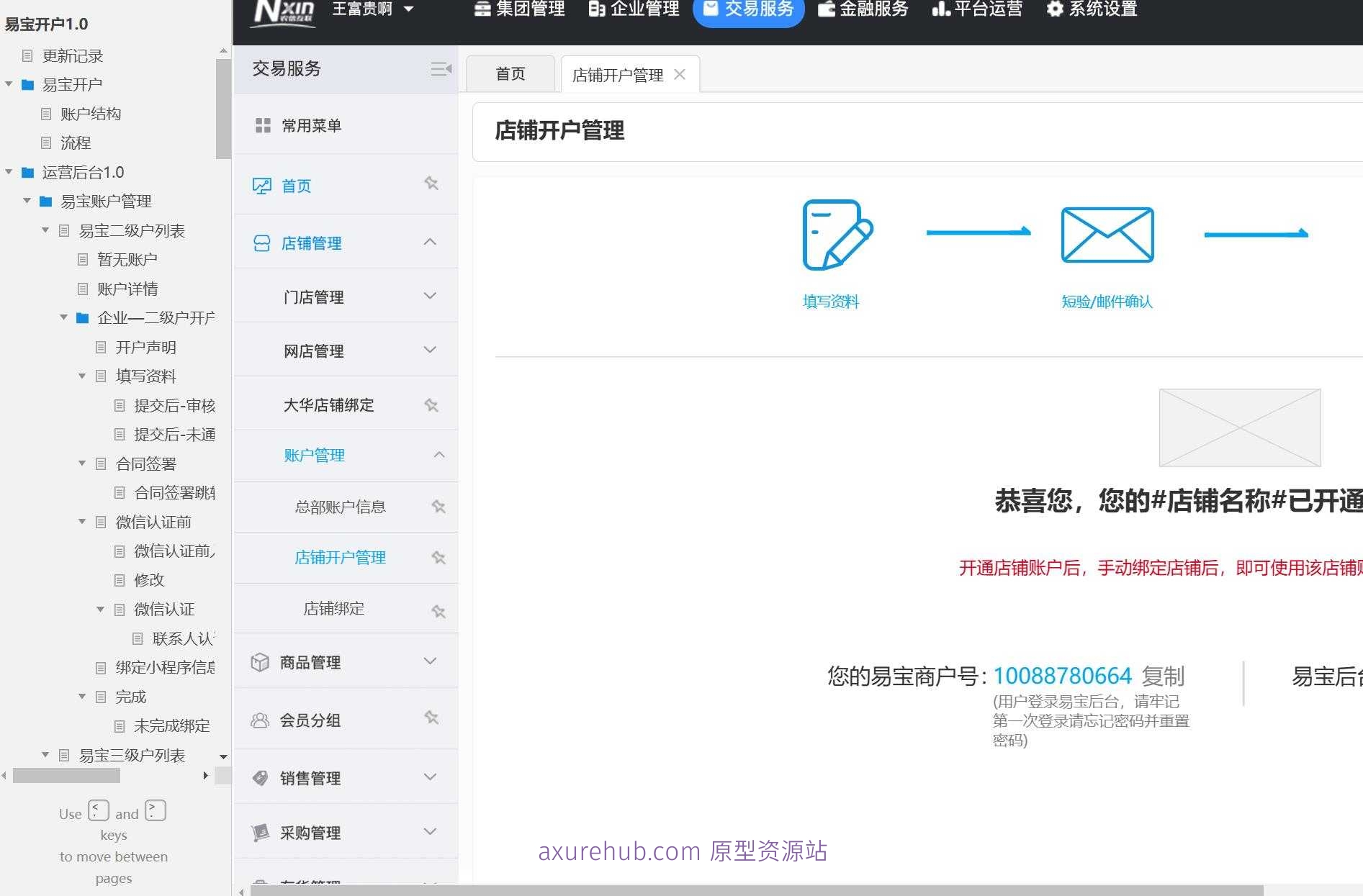Collapse the 账户管理 section
Image resolution: width=1363 pixels, height=896 pixels.
point(439,456)
